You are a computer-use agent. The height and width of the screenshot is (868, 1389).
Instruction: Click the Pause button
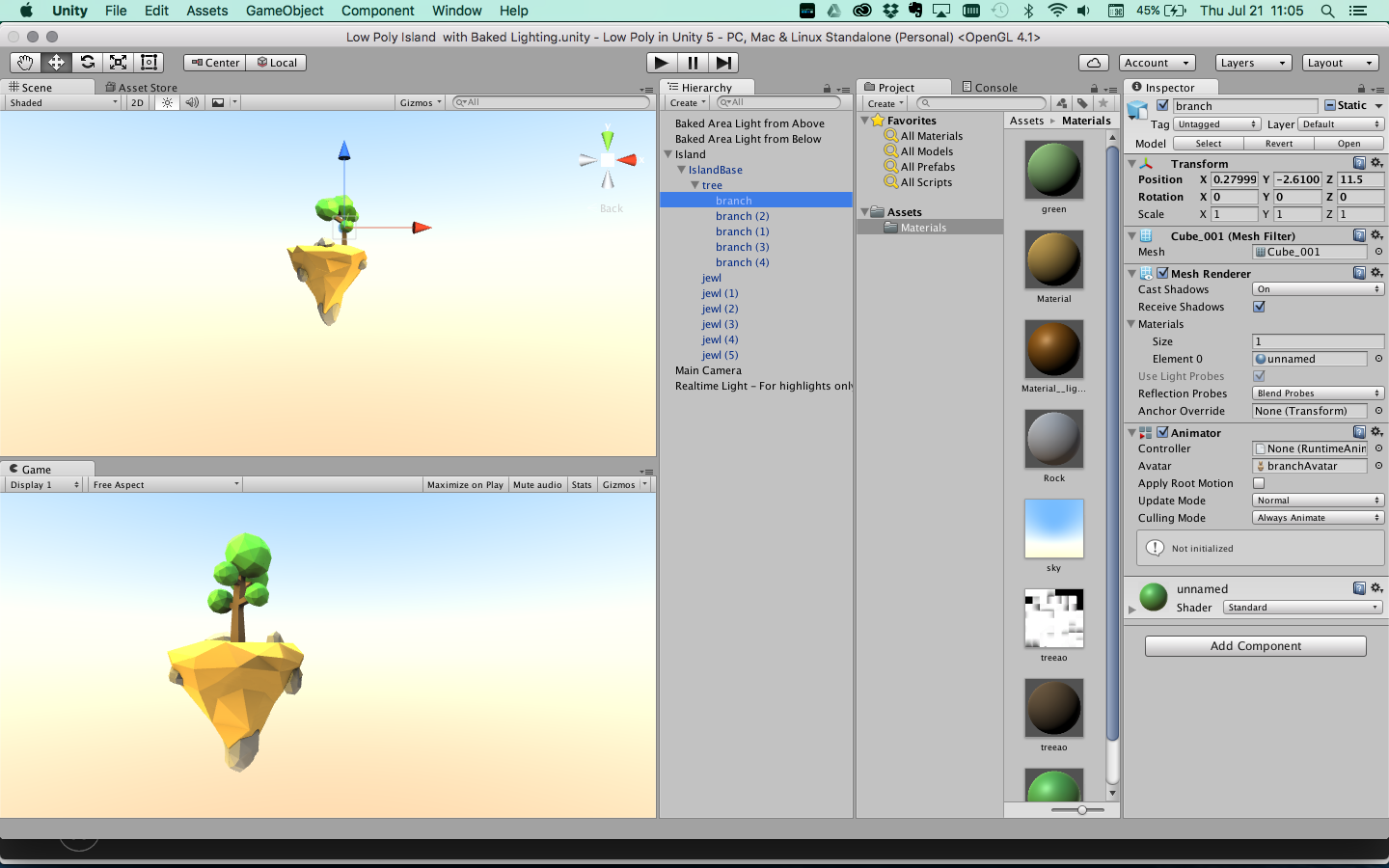tap(693, 63)
